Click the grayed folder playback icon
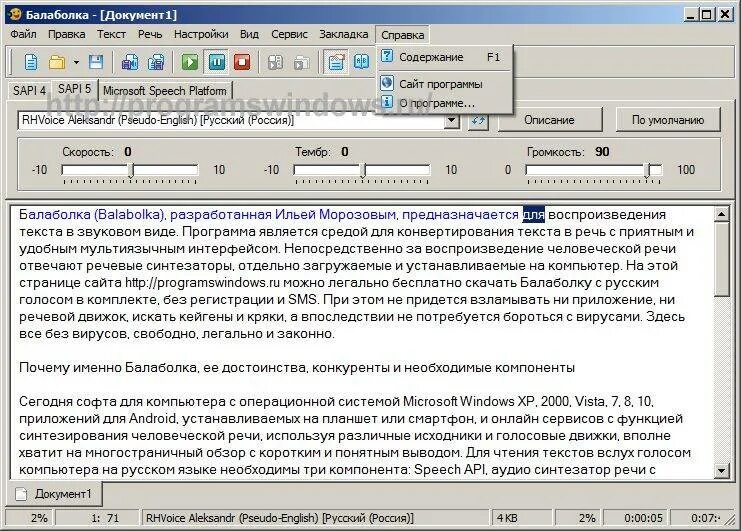 (302, 62)
